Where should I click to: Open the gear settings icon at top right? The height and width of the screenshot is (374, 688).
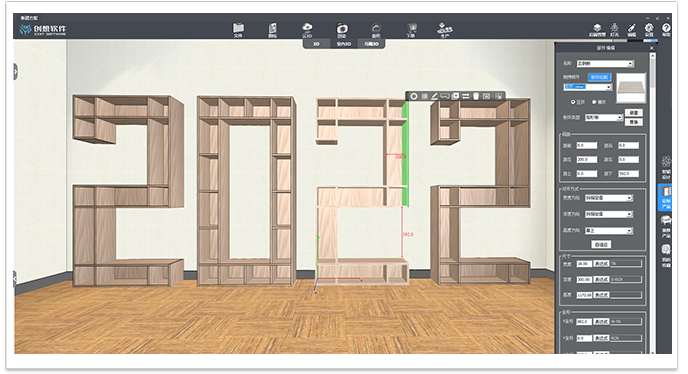[x=649, y=29]
